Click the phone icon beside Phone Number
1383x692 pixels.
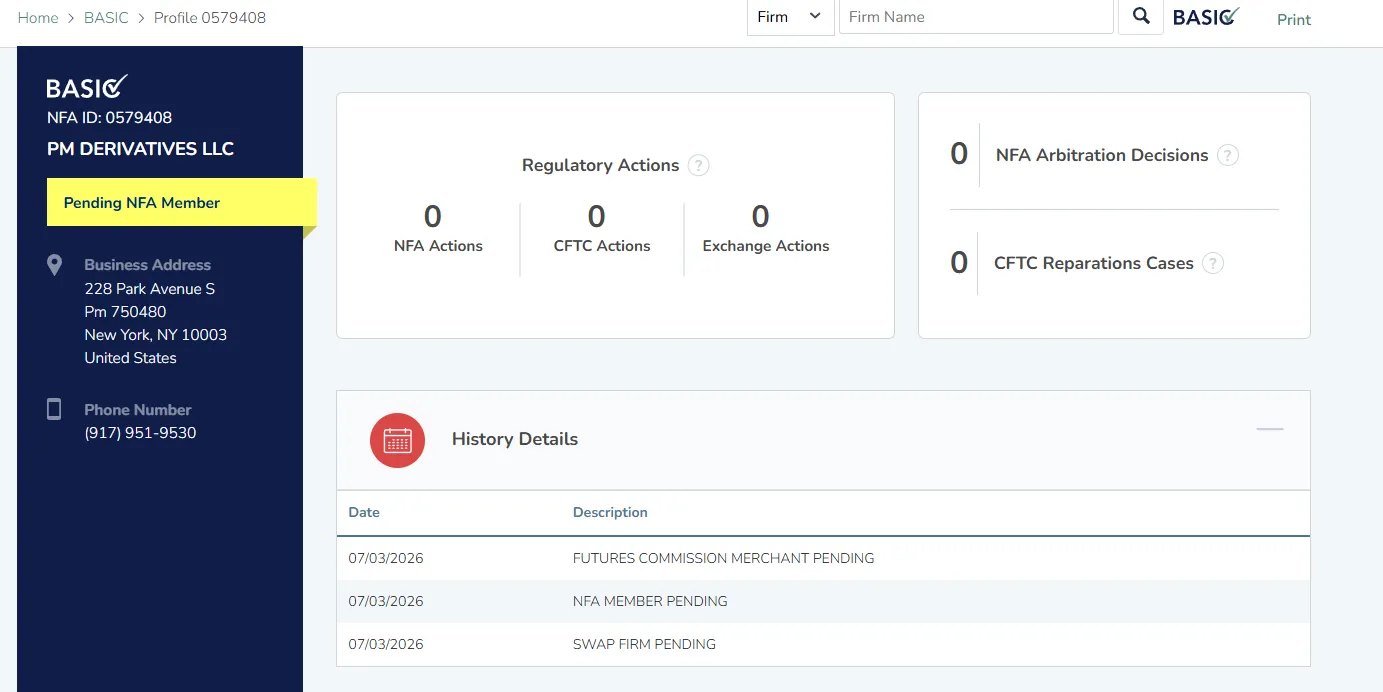tap(55, 409)
